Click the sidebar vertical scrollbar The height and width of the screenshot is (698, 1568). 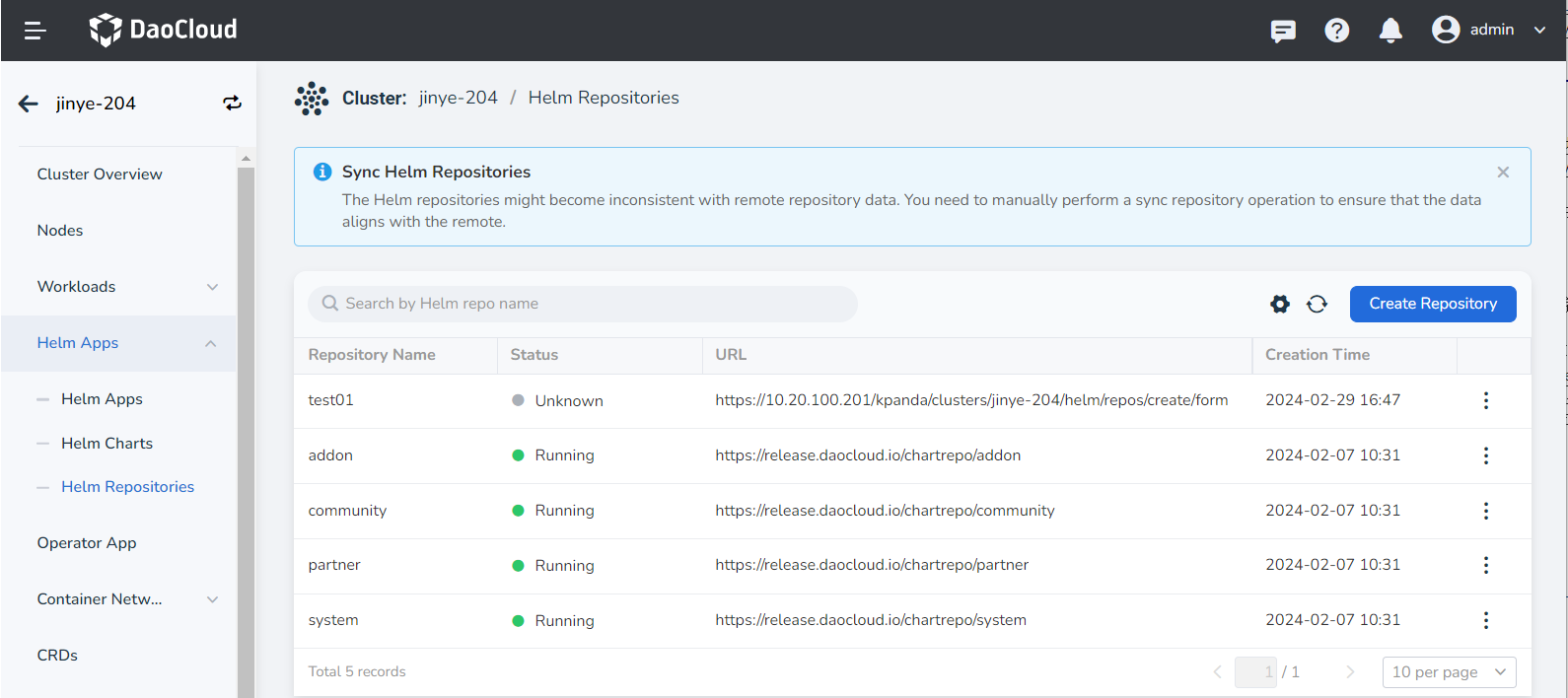tap(246, 424)
